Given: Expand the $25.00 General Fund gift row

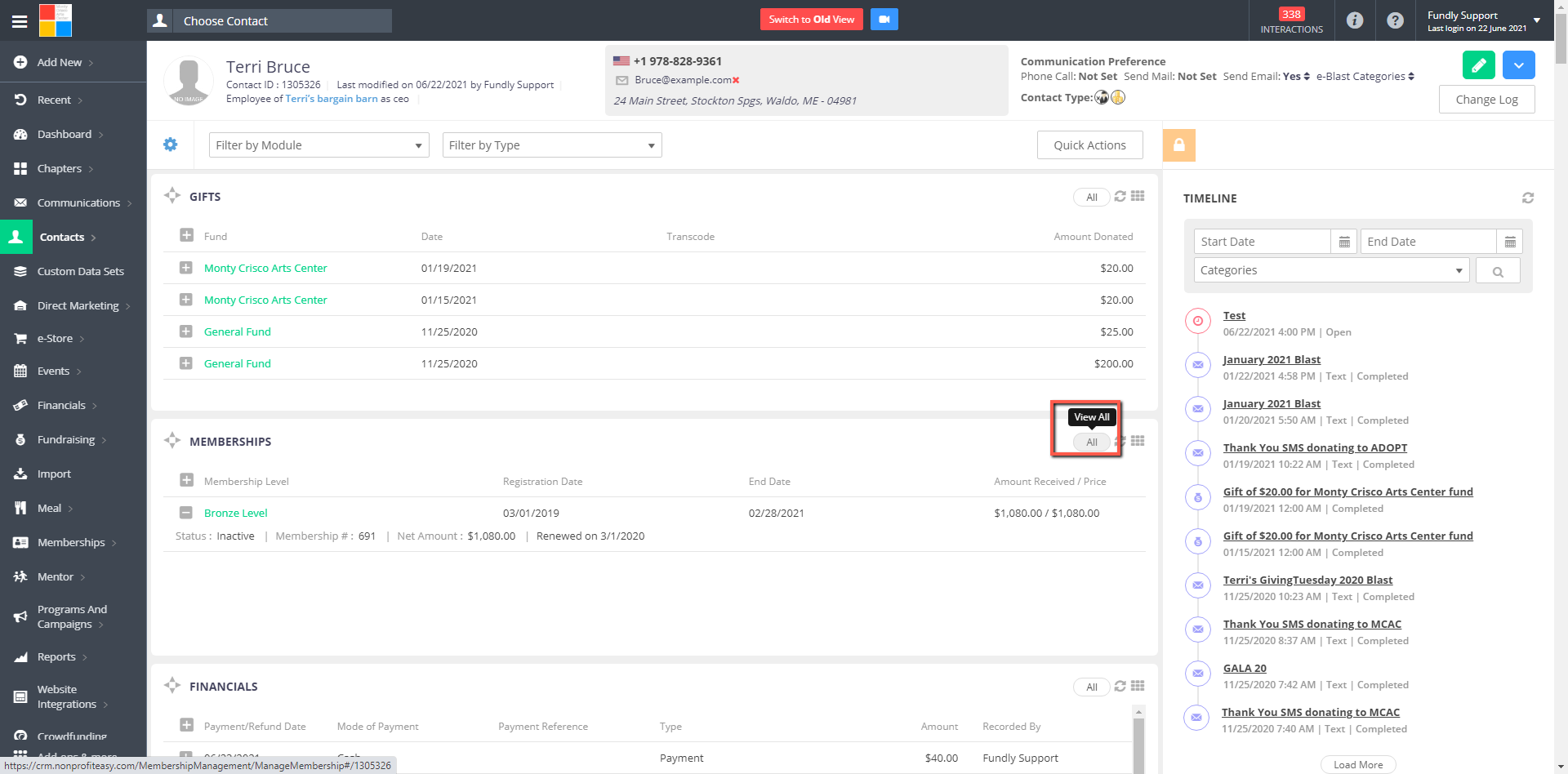Looking at the screenshot, I should coord(186,331).
